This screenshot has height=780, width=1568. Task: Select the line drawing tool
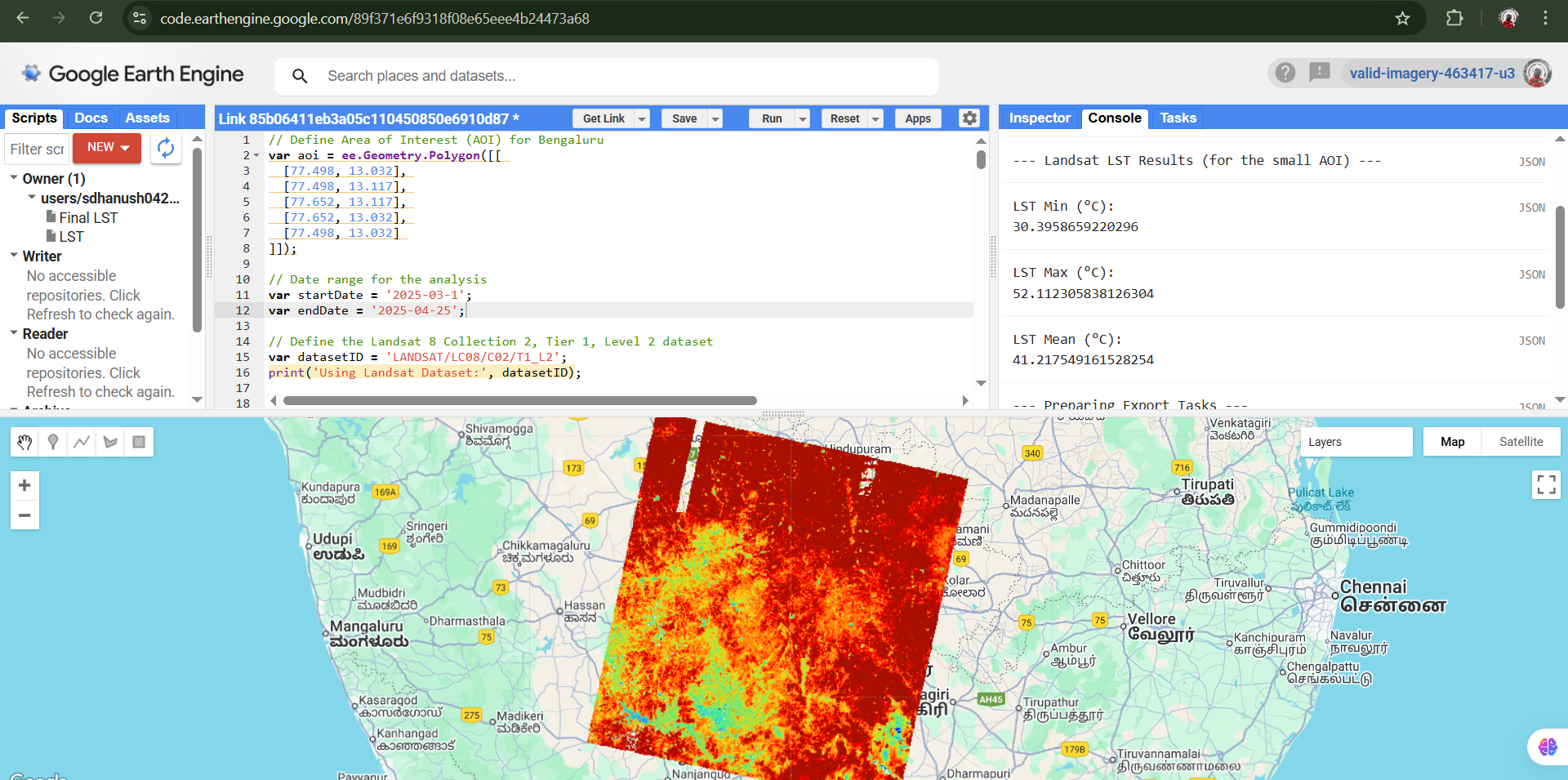tap(82, 442)
